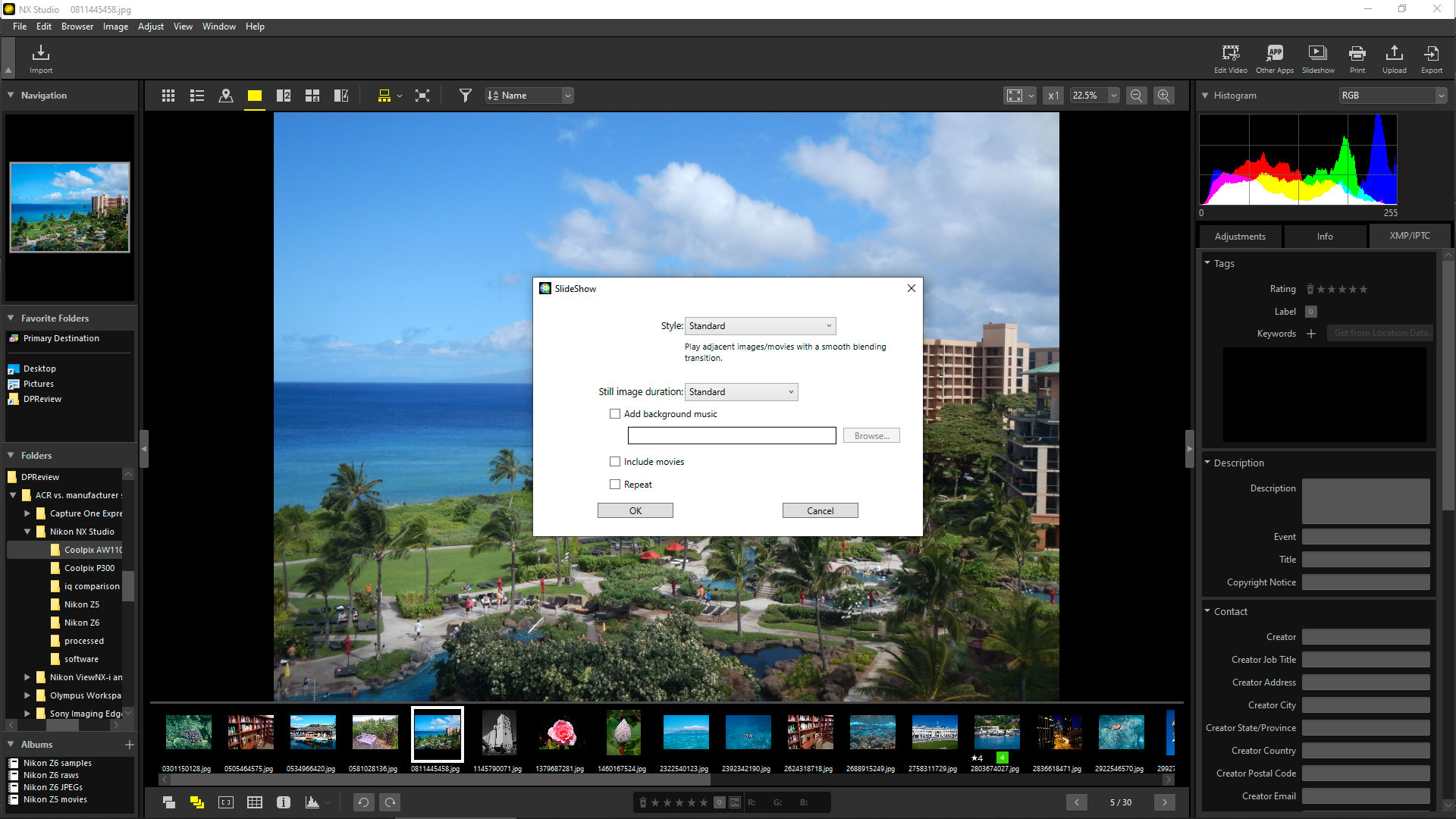Open Other Apps launcher
The height and width of the screenshot is (819, 1456).
tap(1275, 58)
